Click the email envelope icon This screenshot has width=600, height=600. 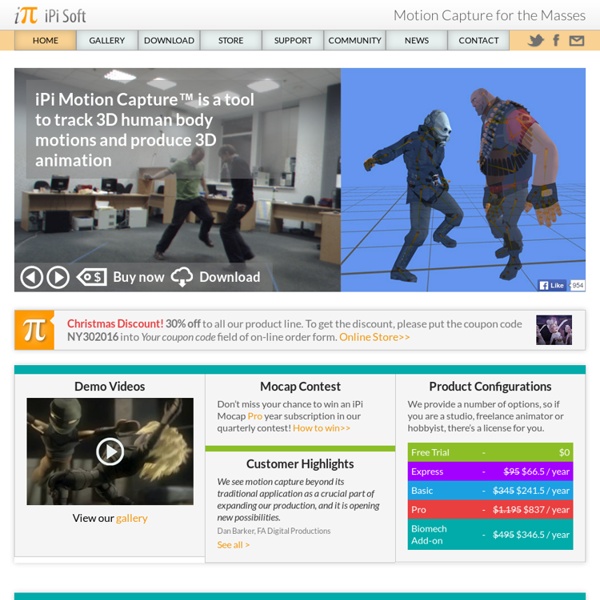[576, 41]
